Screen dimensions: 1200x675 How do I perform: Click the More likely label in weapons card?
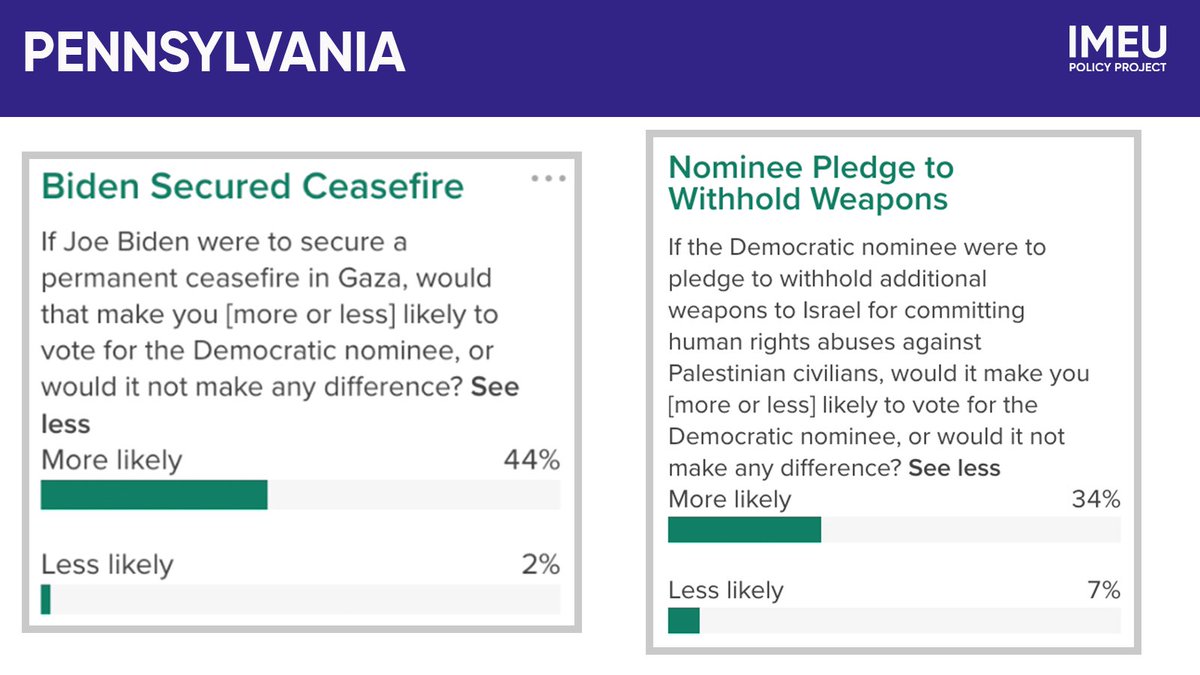click(x=729, y=499)
